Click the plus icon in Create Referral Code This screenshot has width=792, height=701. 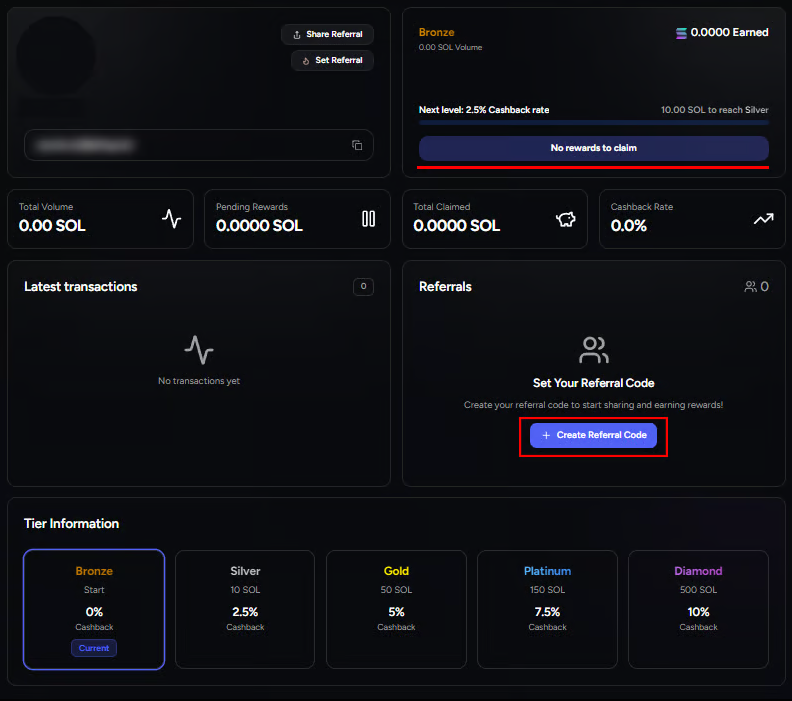[x=546, y=435]
